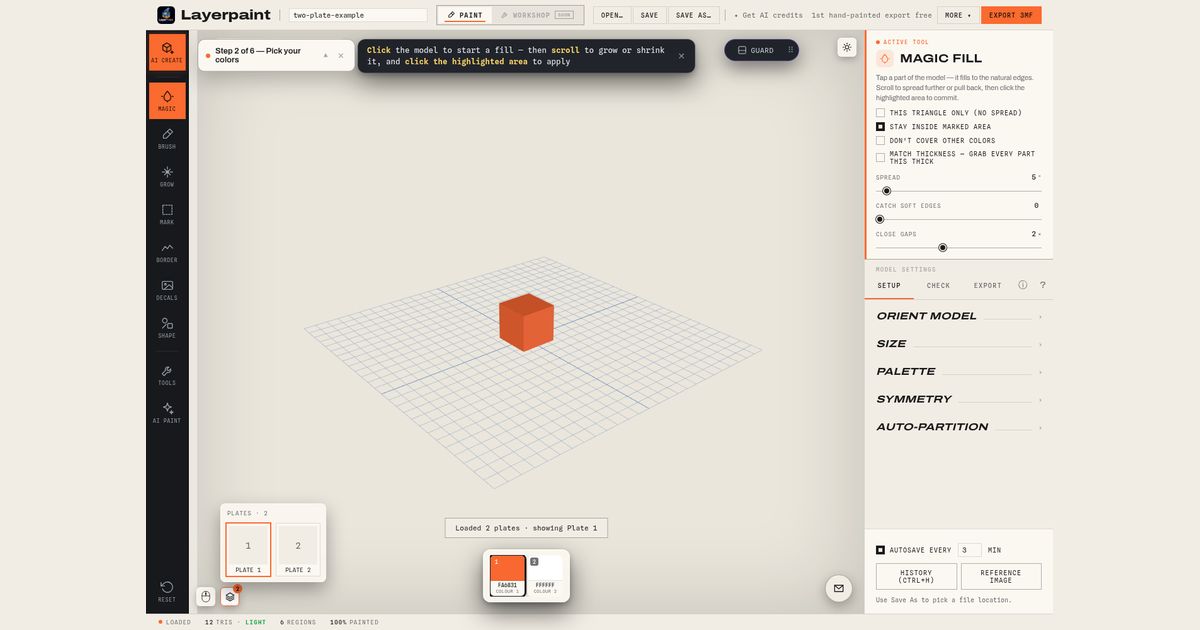Enable Don't Cover Other Colors

coord(880,141)
